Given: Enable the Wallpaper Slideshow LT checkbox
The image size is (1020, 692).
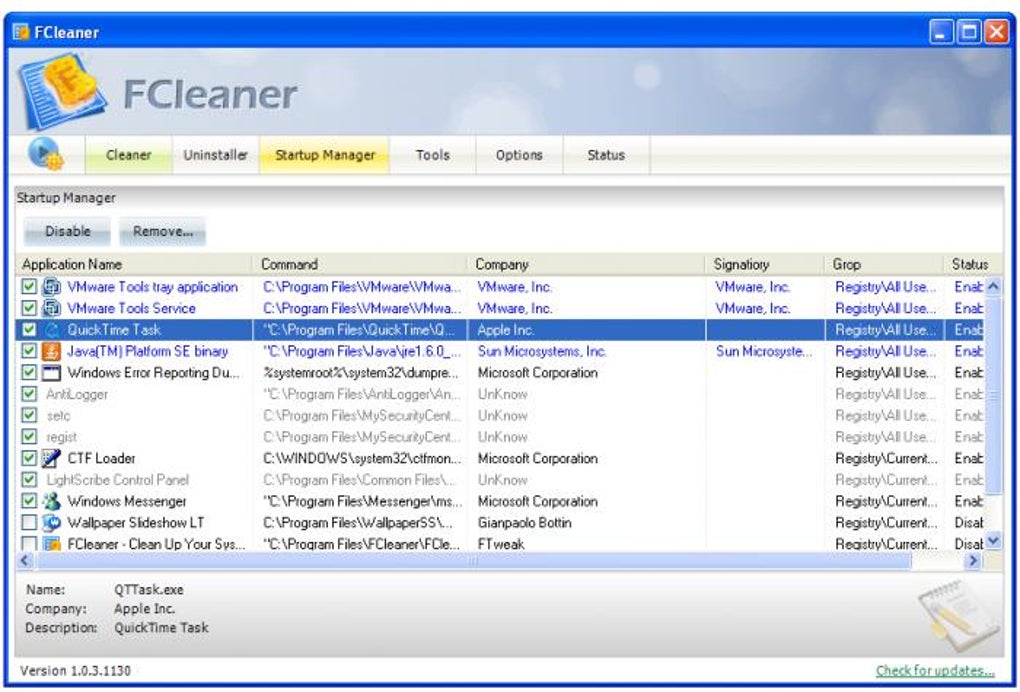Looking at the screenshot, I should coord(29,523).
